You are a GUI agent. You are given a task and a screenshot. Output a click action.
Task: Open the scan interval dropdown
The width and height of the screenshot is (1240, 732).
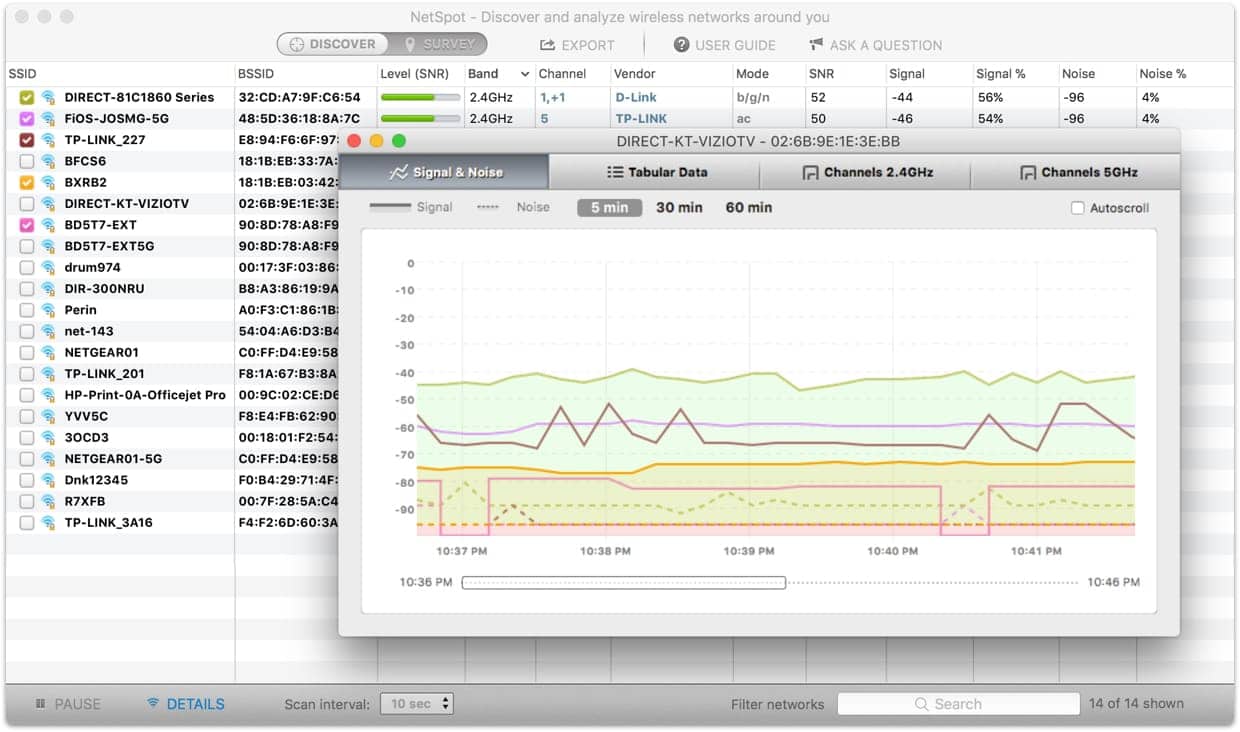(x=410, y=703)
